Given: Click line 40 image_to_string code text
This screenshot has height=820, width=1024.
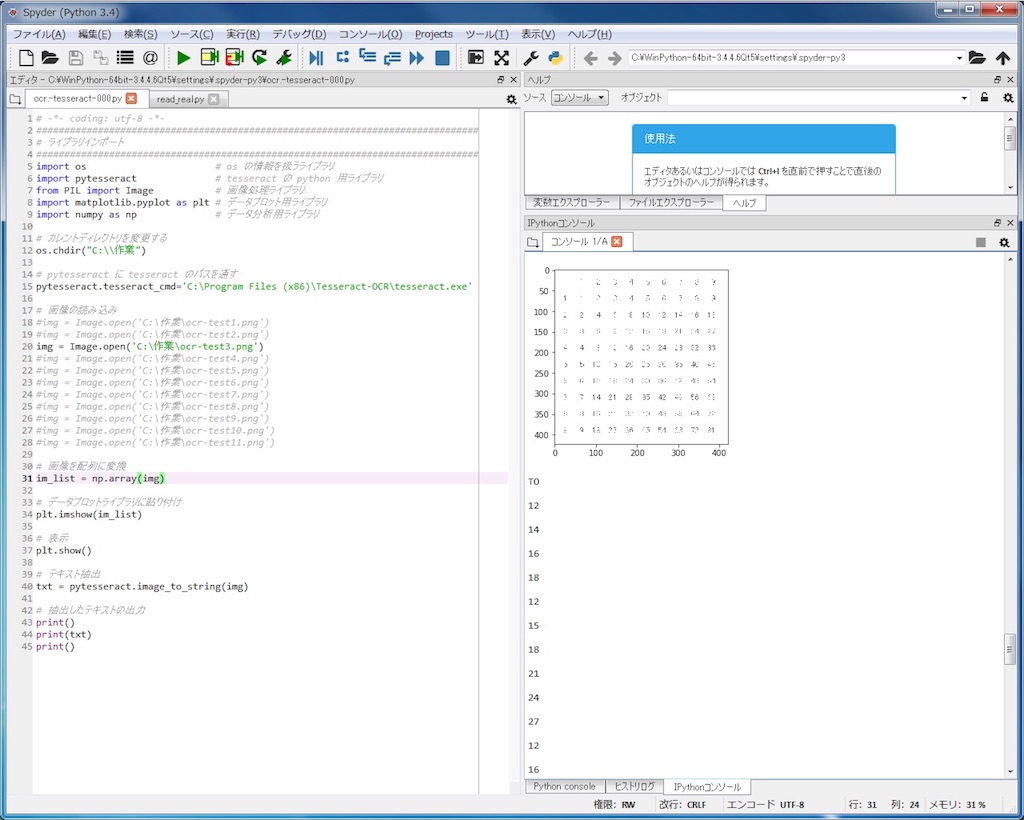Looking at the screenshot, I should point(142,586).
